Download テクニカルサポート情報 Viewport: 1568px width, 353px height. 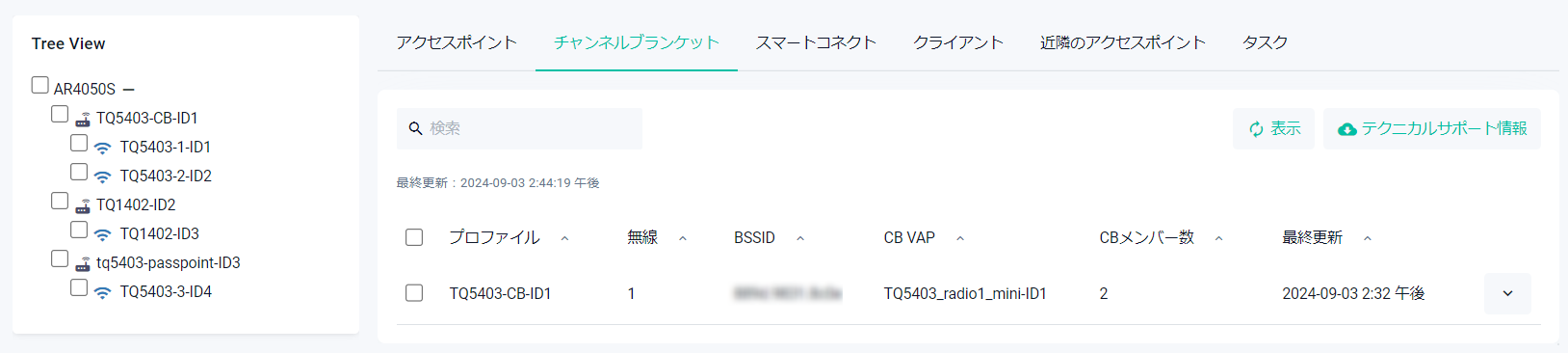pos(1432,128)
